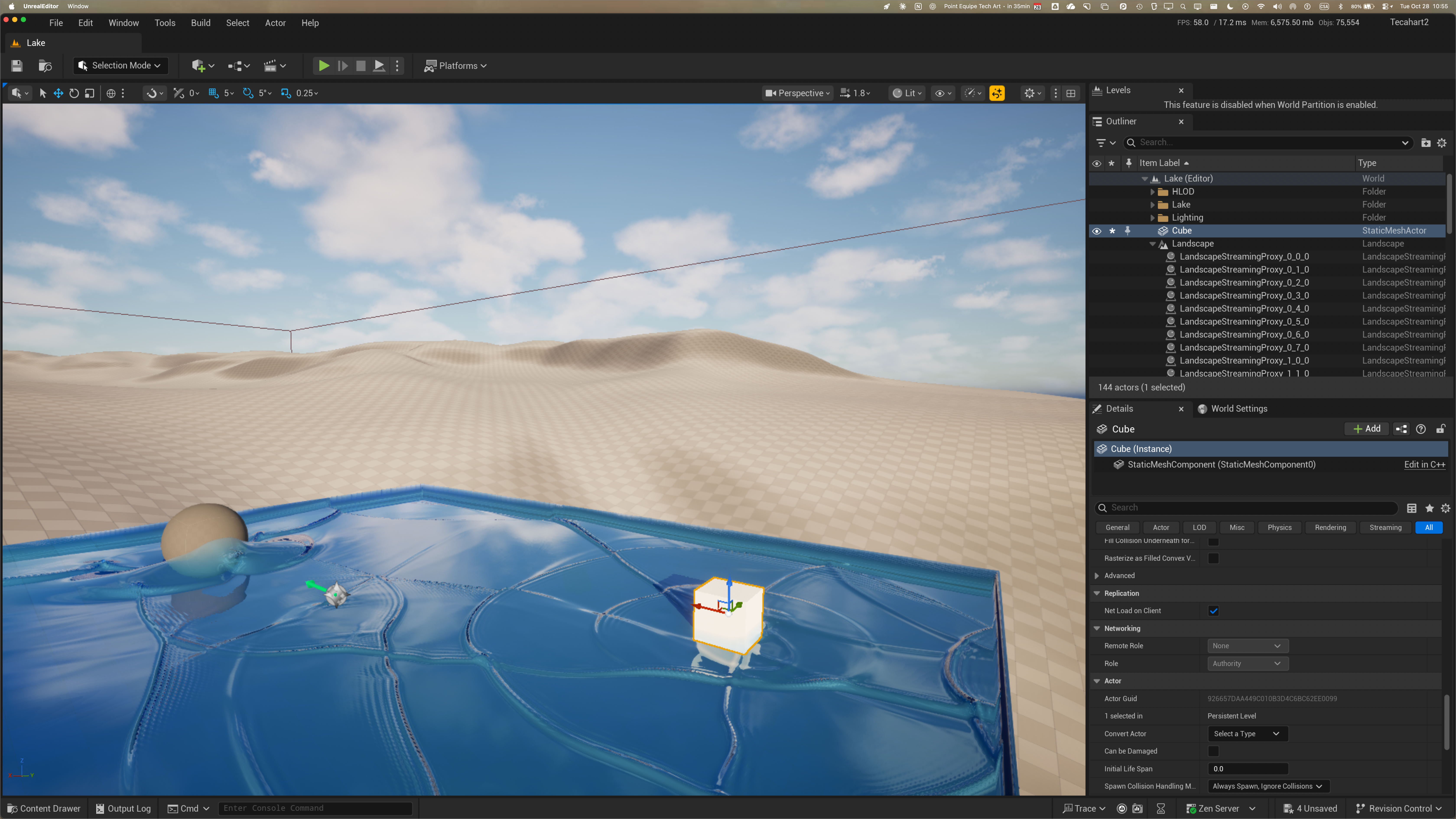This screenshot has width=1456, height=819.
Task: Open the Blueprints toolbar dropdown
Action: point(239,66)
